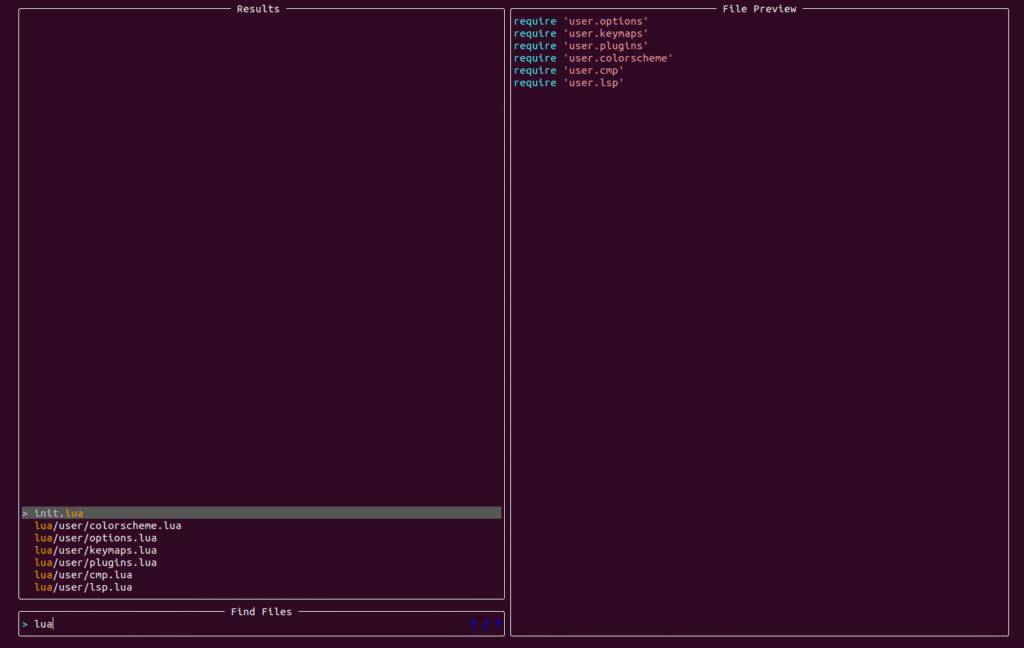1024x648 pixels.
Task: Click the Find Files prompt title
Action: pyautogui.click(x=261, y=611)
